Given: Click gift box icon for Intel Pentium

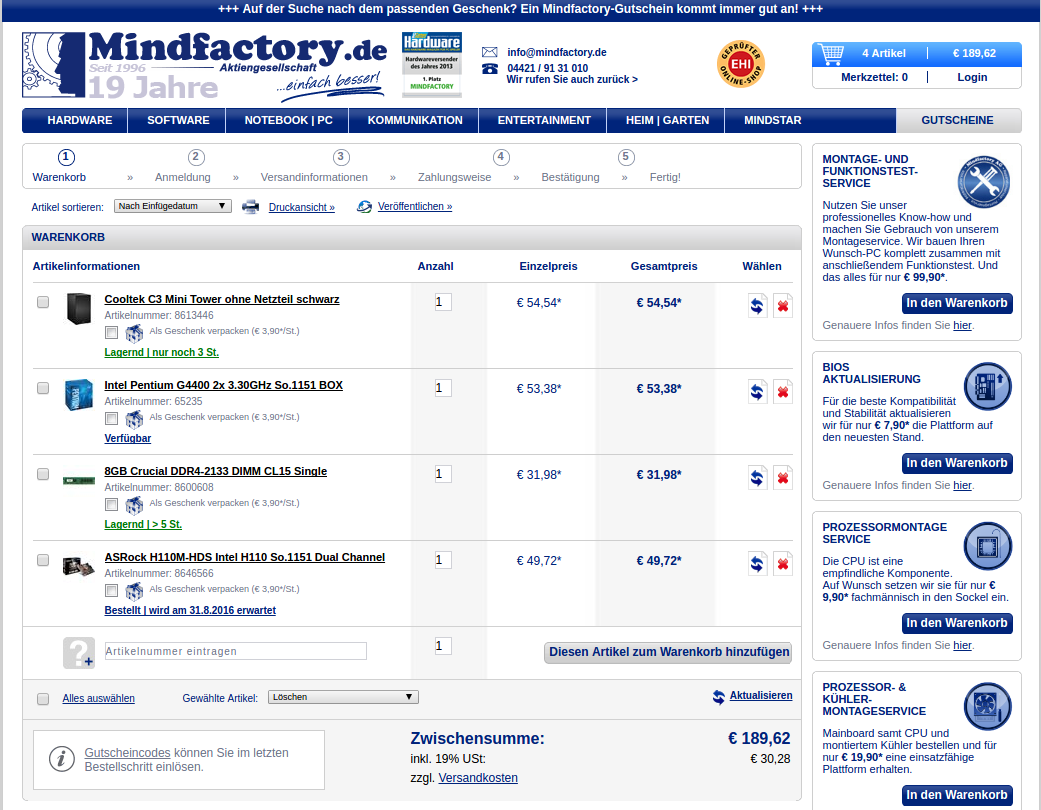Looking at the screenshot, I should [134, 418].
